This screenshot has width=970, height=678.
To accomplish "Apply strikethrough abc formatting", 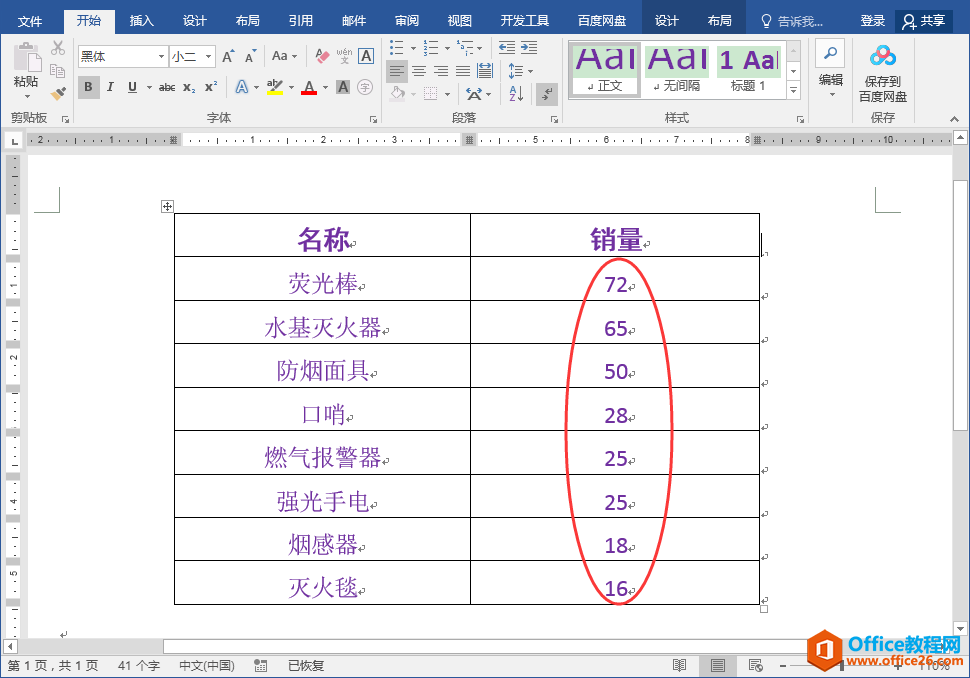I will point(166,87).
